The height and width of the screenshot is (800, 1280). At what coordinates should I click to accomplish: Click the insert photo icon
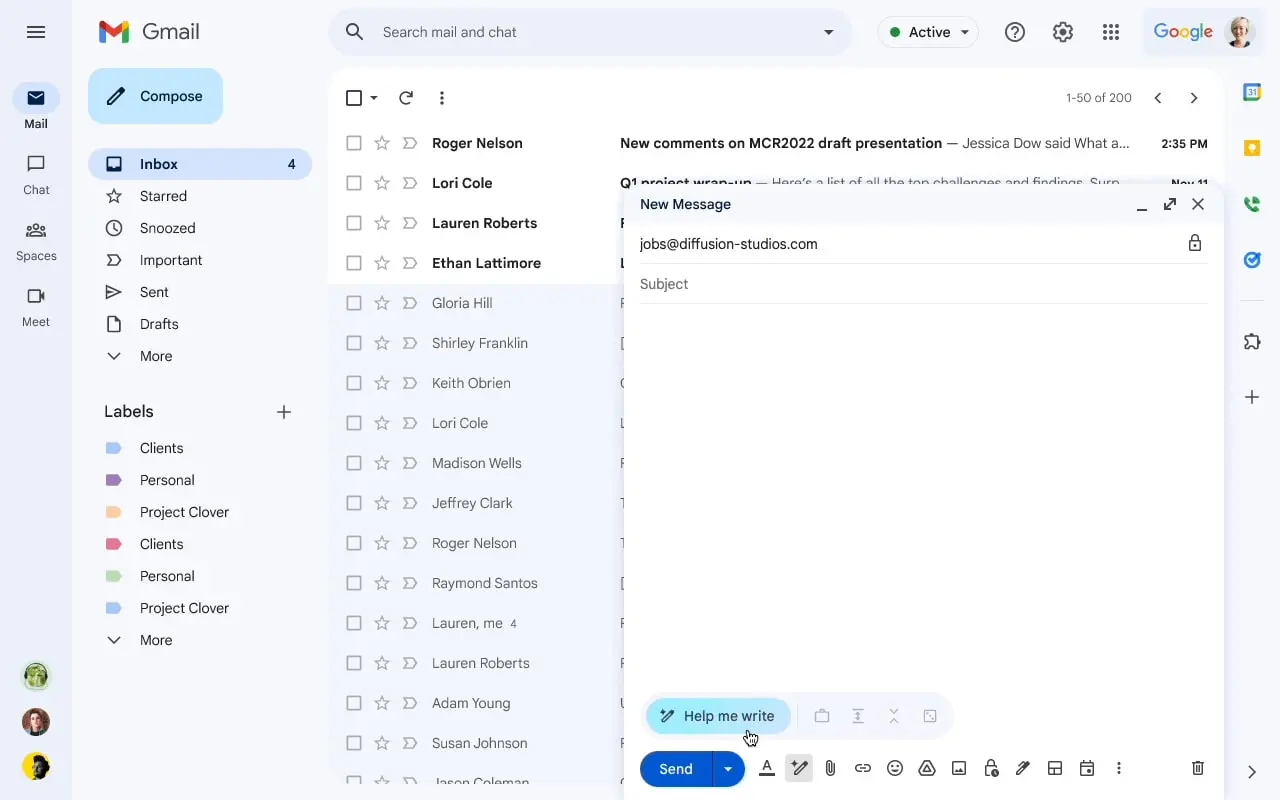959,768
